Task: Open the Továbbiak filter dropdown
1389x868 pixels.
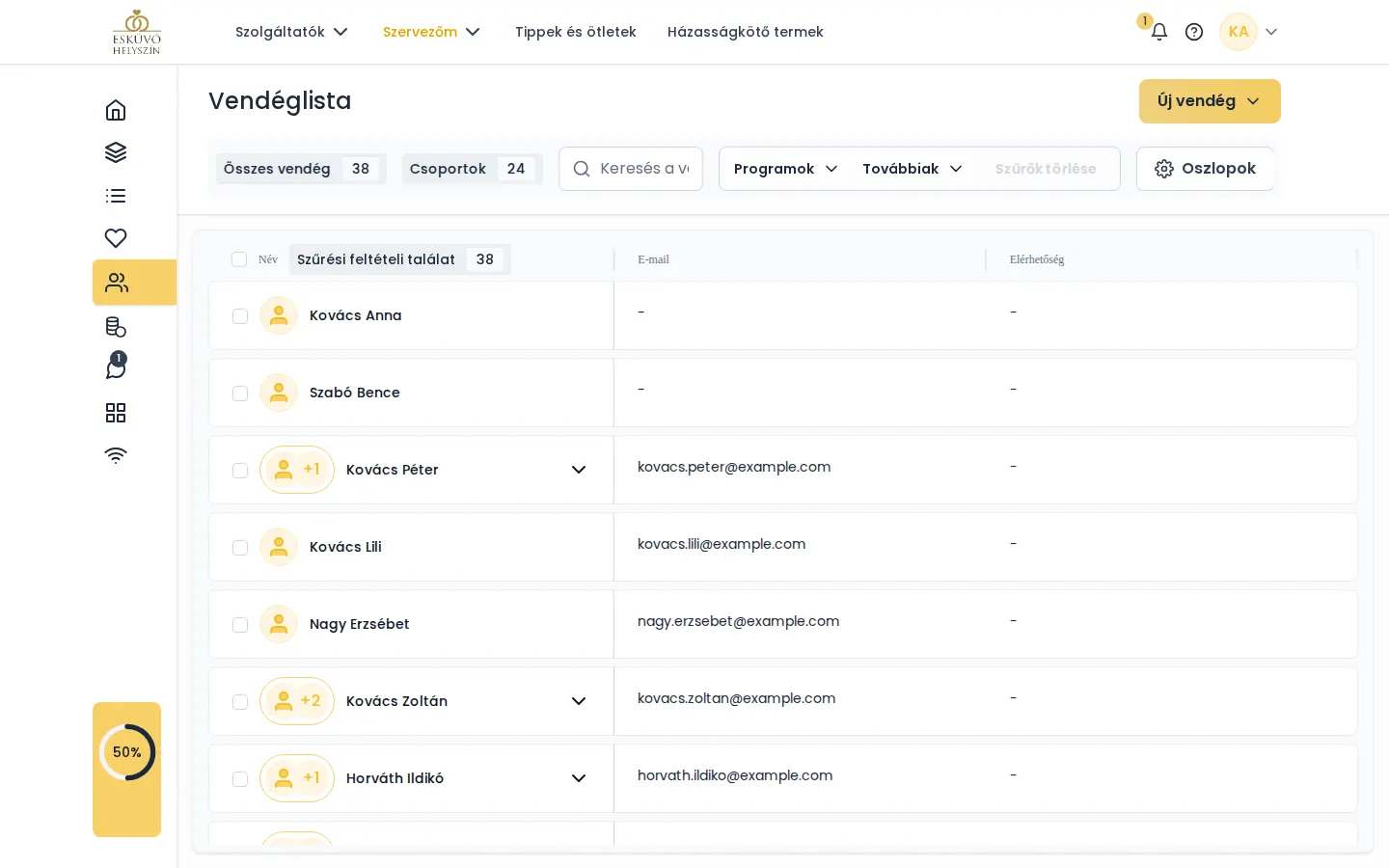Action: 912,169
